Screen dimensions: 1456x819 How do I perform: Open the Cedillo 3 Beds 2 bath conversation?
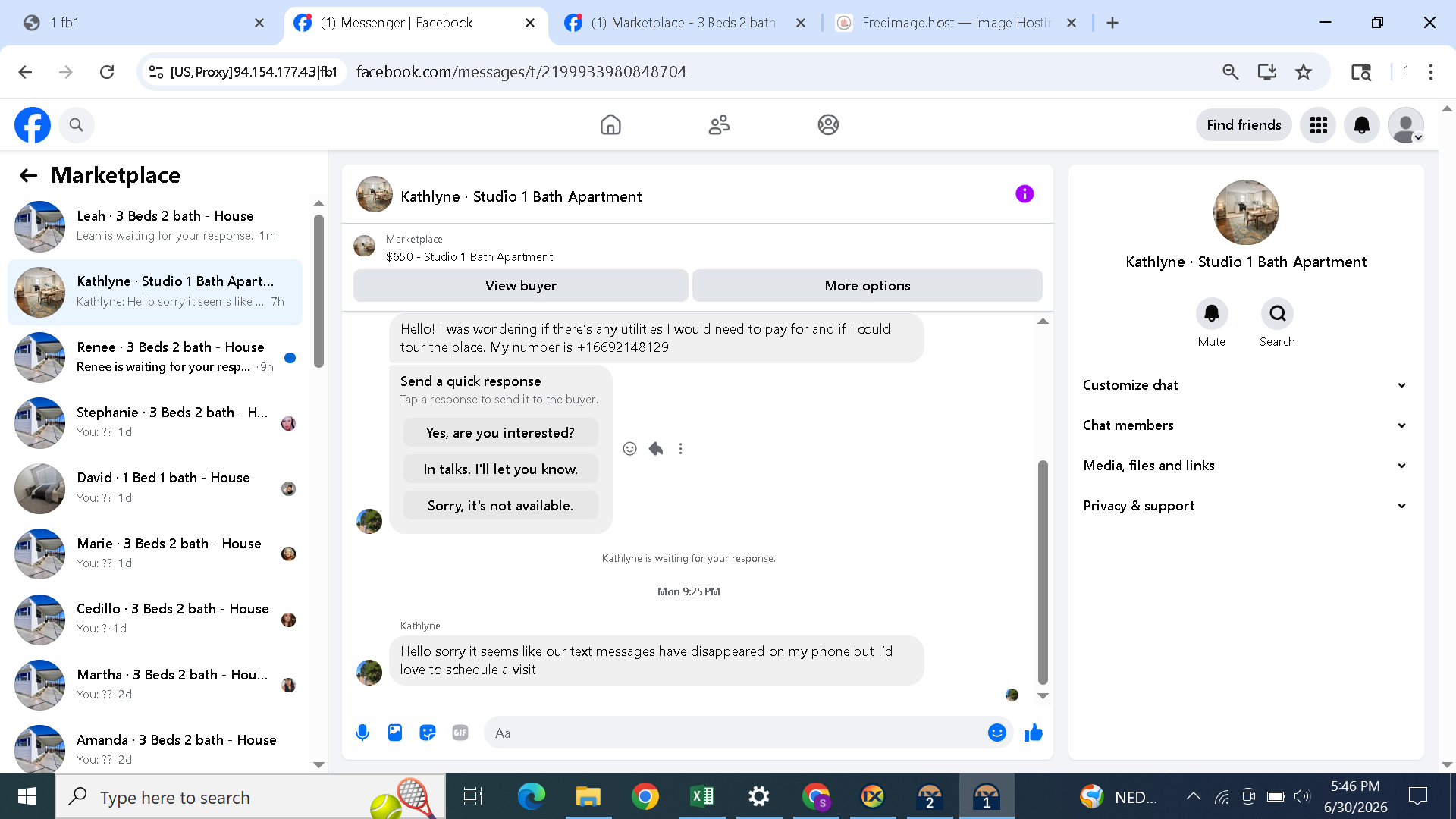point(155,619)
